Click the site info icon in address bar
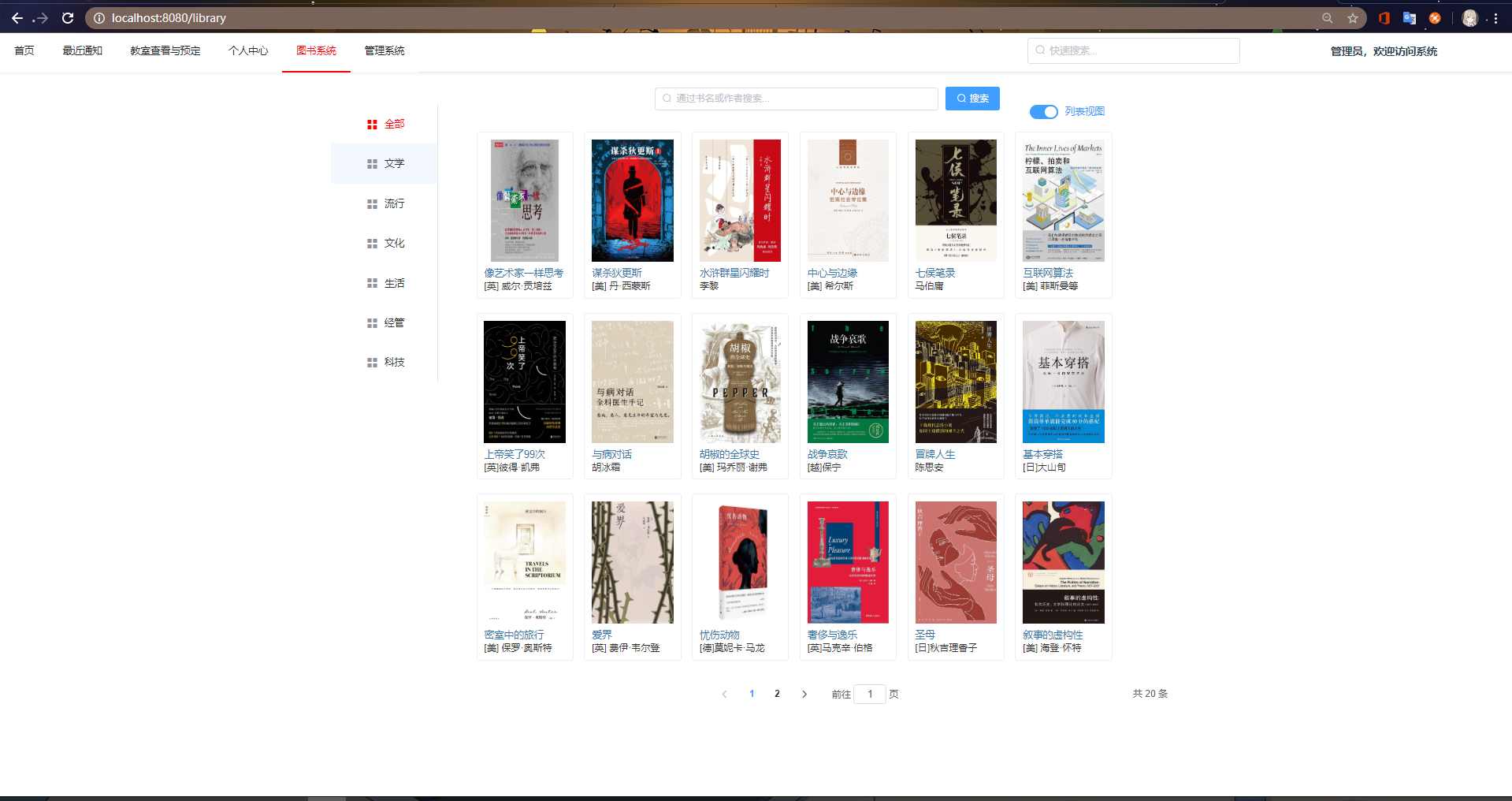Screen dimensions: 1512x801 [99, 18]
